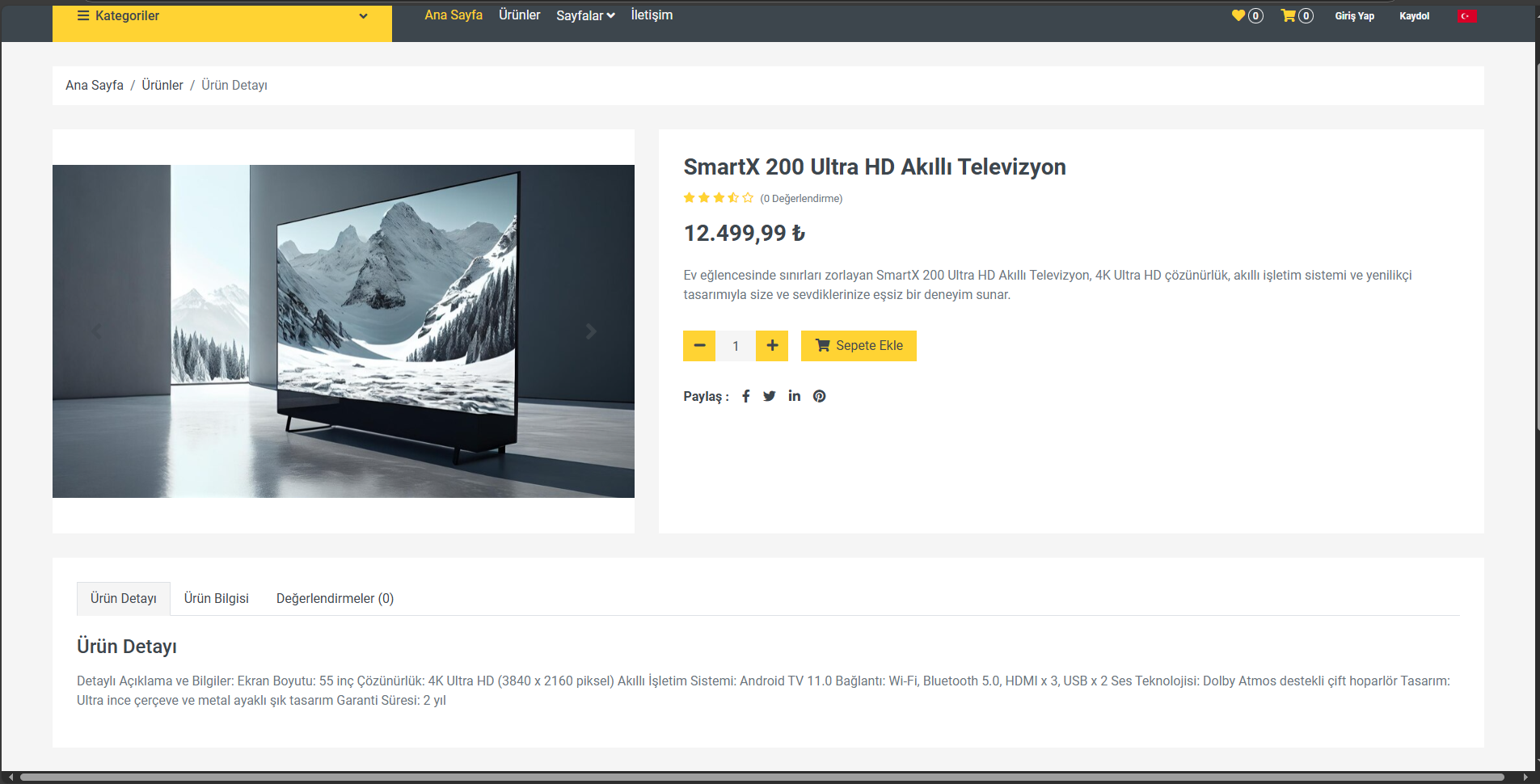The image size is (1540, 784).
Task: Switch to Ürün Bilgisi tab
Action: coord(216,598)
